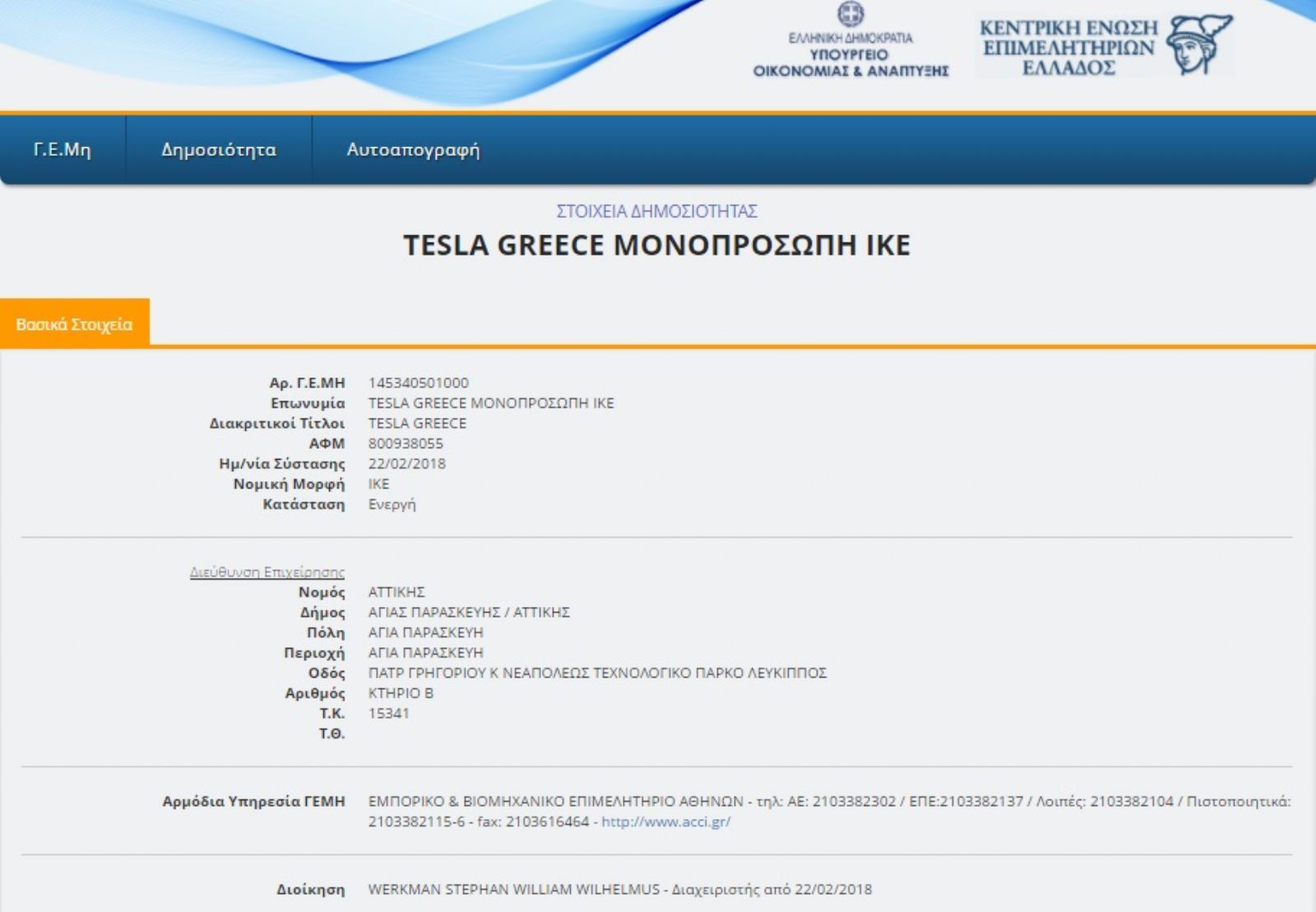Screen dimensions: 1316x912
Task: Click the Ημ/νία Σύστασης label
Action: 282,464
